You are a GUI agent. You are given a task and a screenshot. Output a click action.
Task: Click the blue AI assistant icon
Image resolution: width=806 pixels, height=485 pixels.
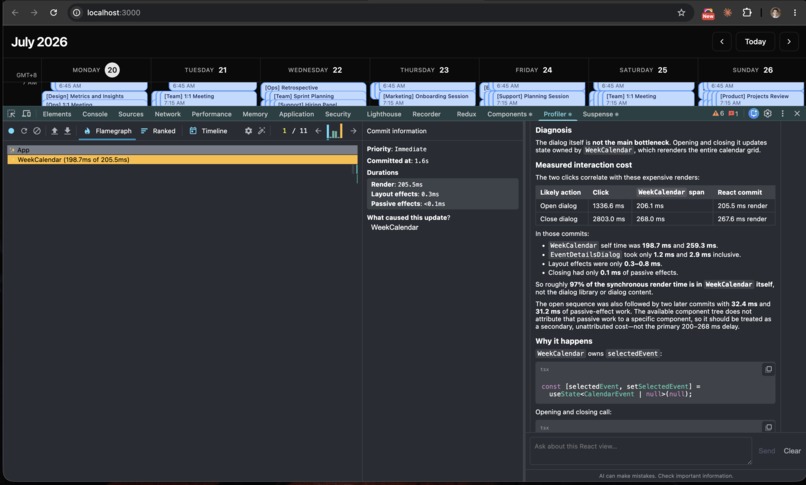coord(753,114)
